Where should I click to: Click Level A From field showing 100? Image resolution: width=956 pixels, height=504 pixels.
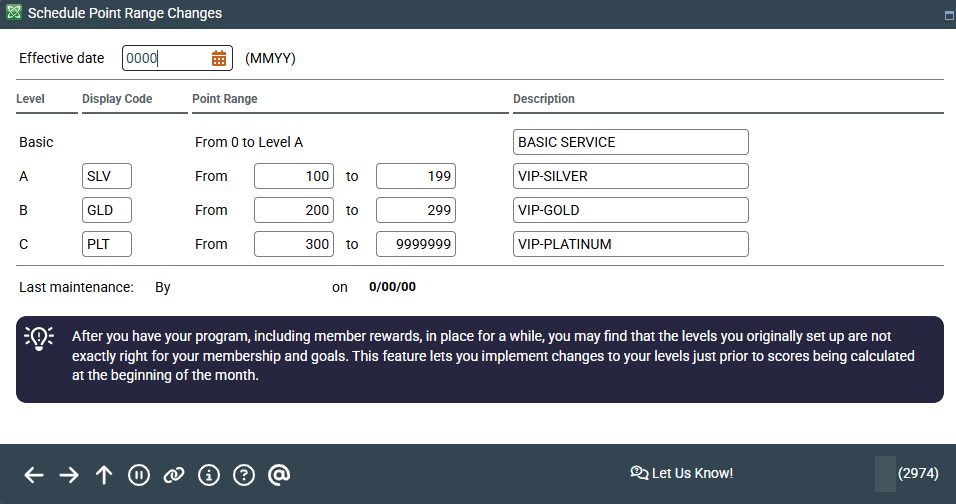pyautogui.click(x=294, y=176)
